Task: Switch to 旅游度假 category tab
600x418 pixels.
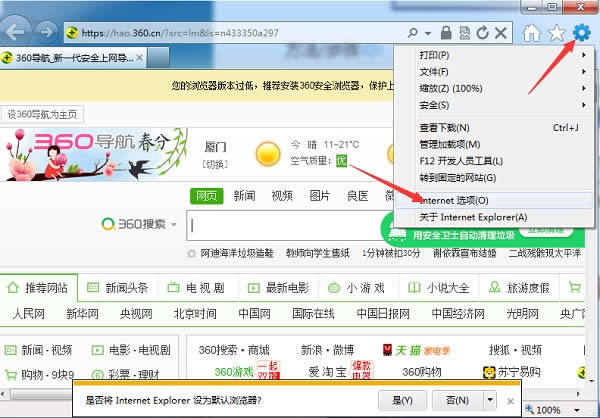Action: [x=519, y=287]
